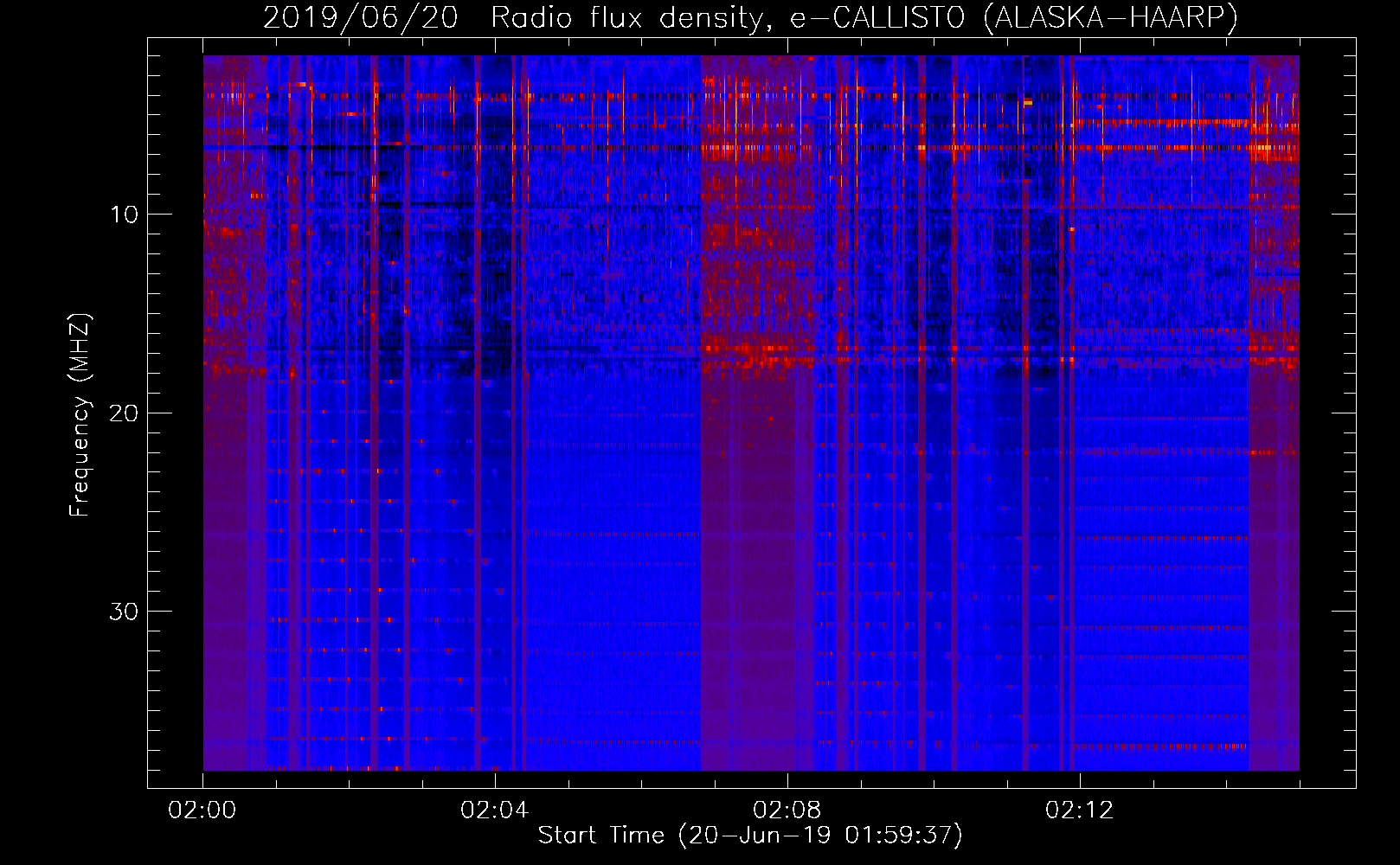Click the 02:12 time axis label

1080,811
